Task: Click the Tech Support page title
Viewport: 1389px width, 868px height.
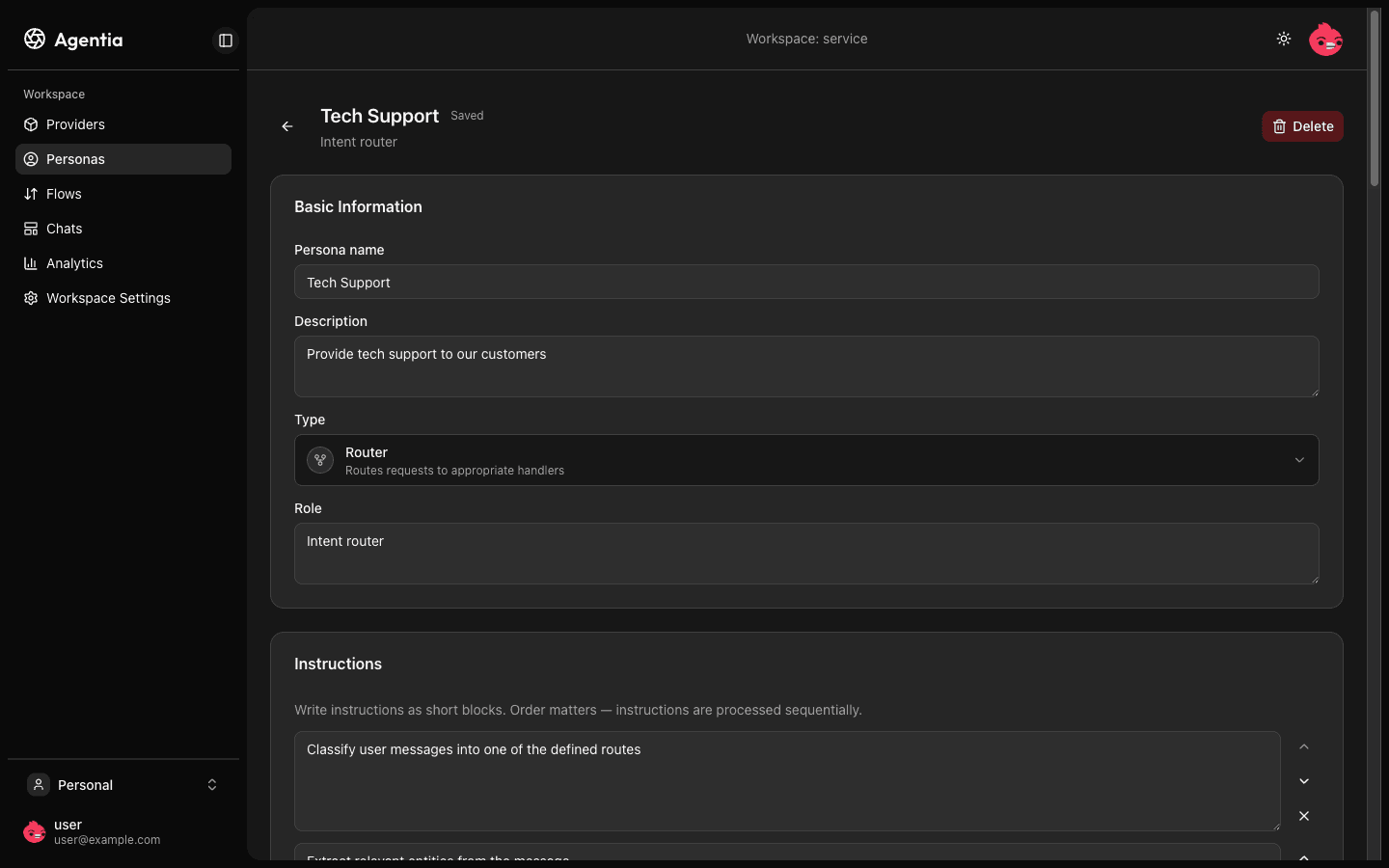Action: click(x=379, y=116)
